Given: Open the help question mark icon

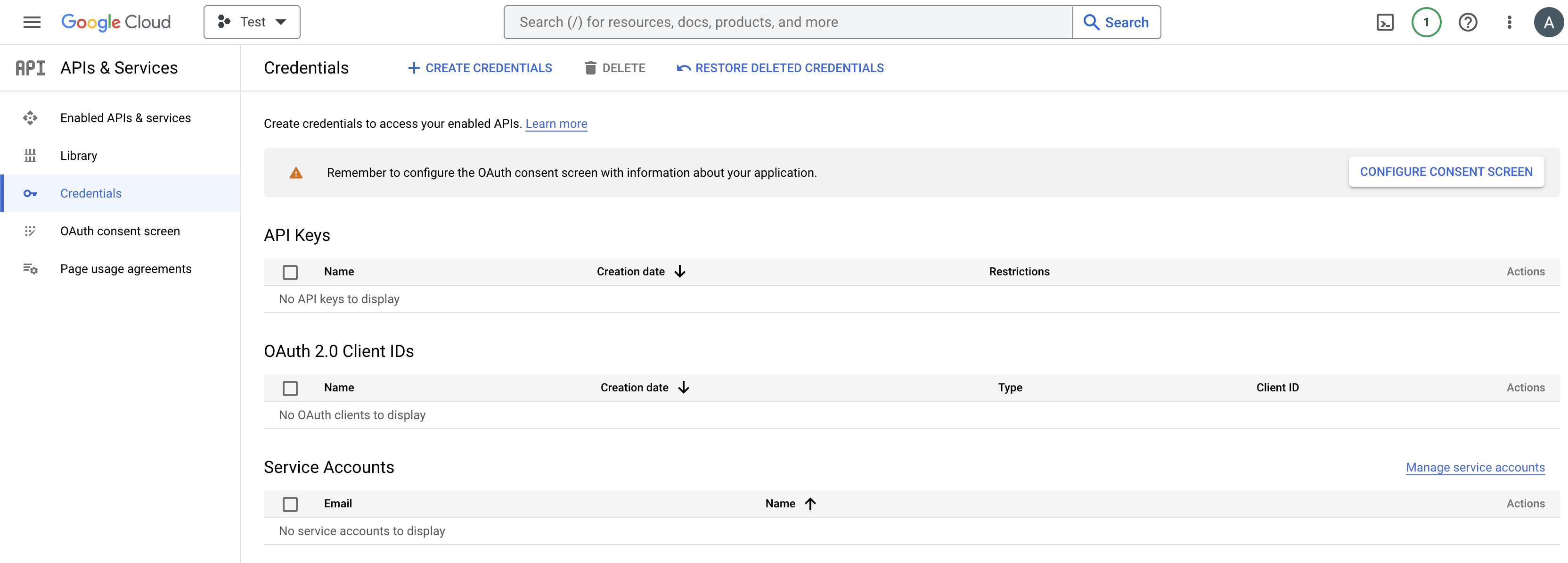Looking at the screenshot, I should (1468, 23).
